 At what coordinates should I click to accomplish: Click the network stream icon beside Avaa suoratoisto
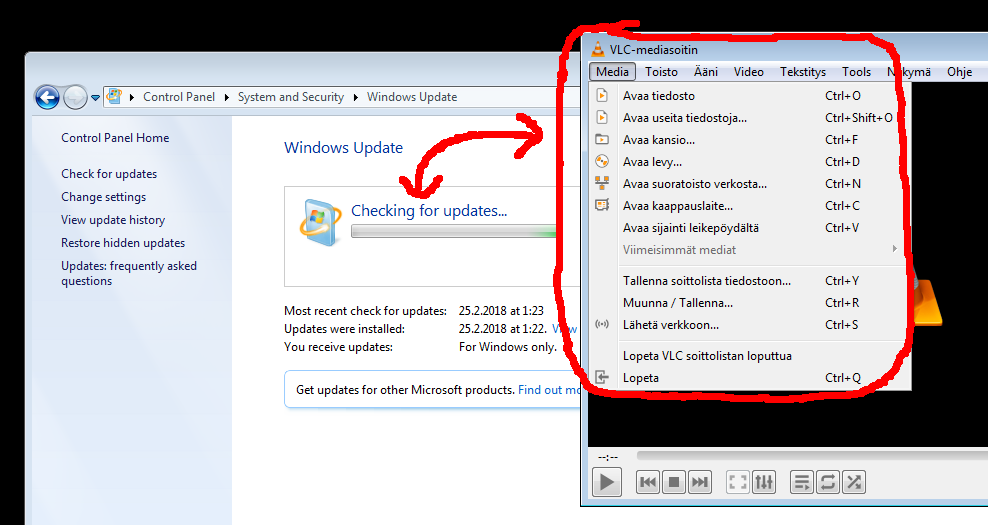602,183
